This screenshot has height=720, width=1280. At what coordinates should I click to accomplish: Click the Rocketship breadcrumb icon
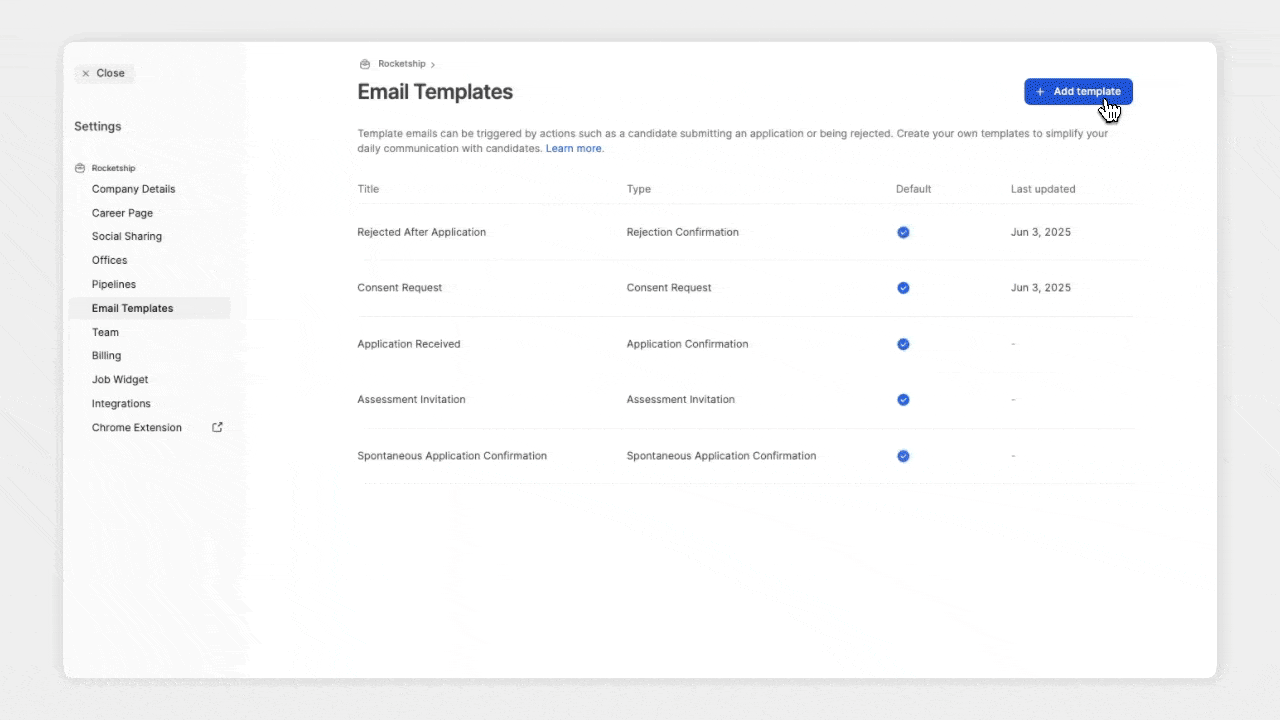point(365,64)
